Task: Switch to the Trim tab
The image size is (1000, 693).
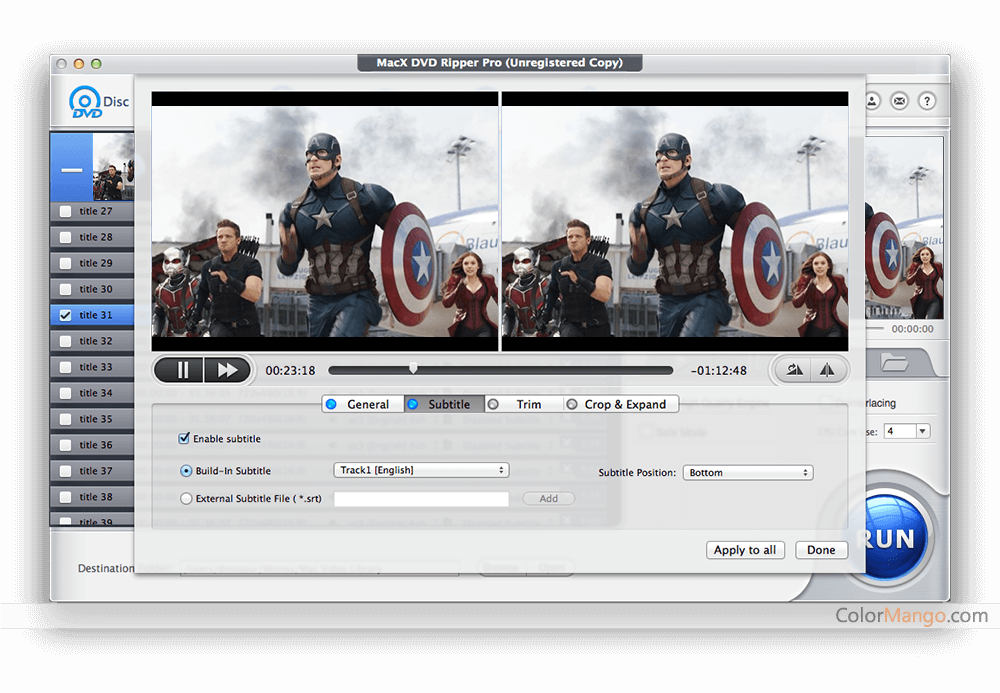Action: pos(524,404)
